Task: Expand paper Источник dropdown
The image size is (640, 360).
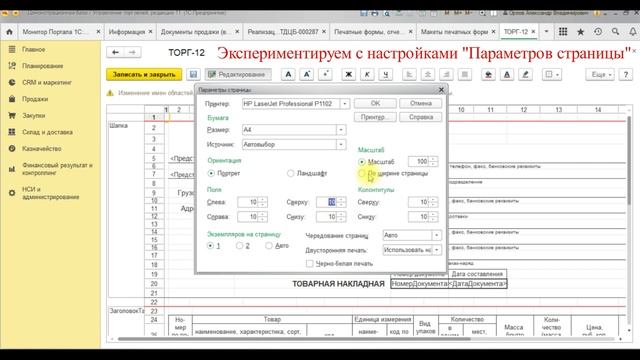Action: (x=341, y=144)
